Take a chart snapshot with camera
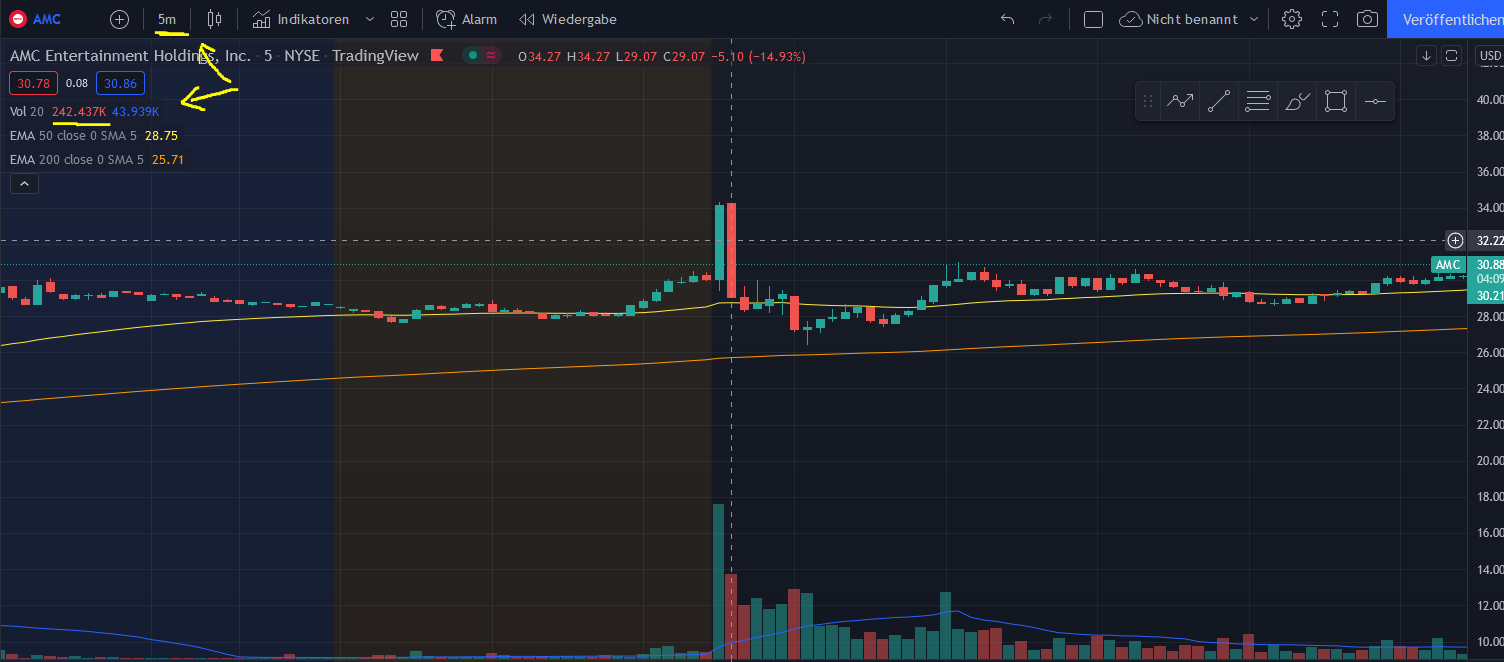This screenshot has height=662, width=1504. click(1367, 19)
